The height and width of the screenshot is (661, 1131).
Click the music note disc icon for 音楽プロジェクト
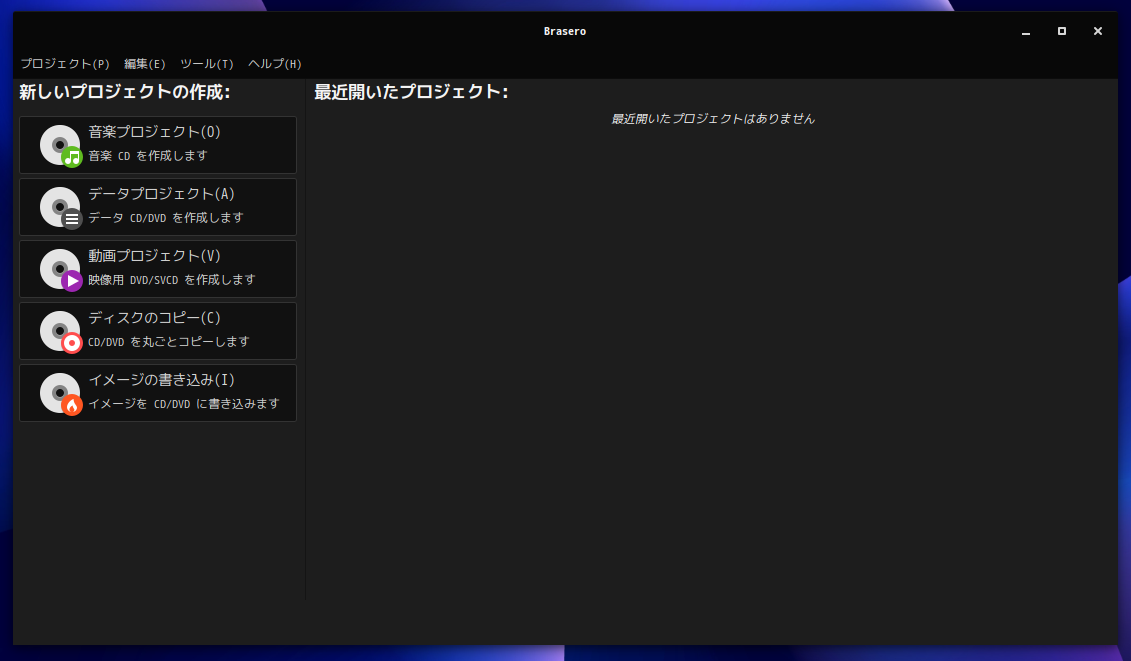(61, 146)
